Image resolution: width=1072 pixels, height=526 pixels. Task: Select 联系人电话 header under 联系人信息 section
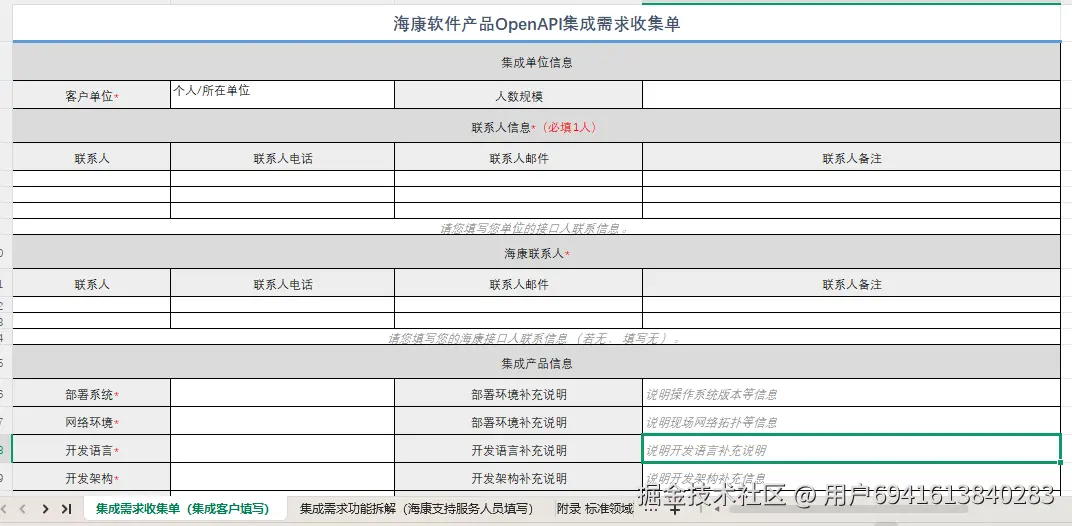coord(282,158)
